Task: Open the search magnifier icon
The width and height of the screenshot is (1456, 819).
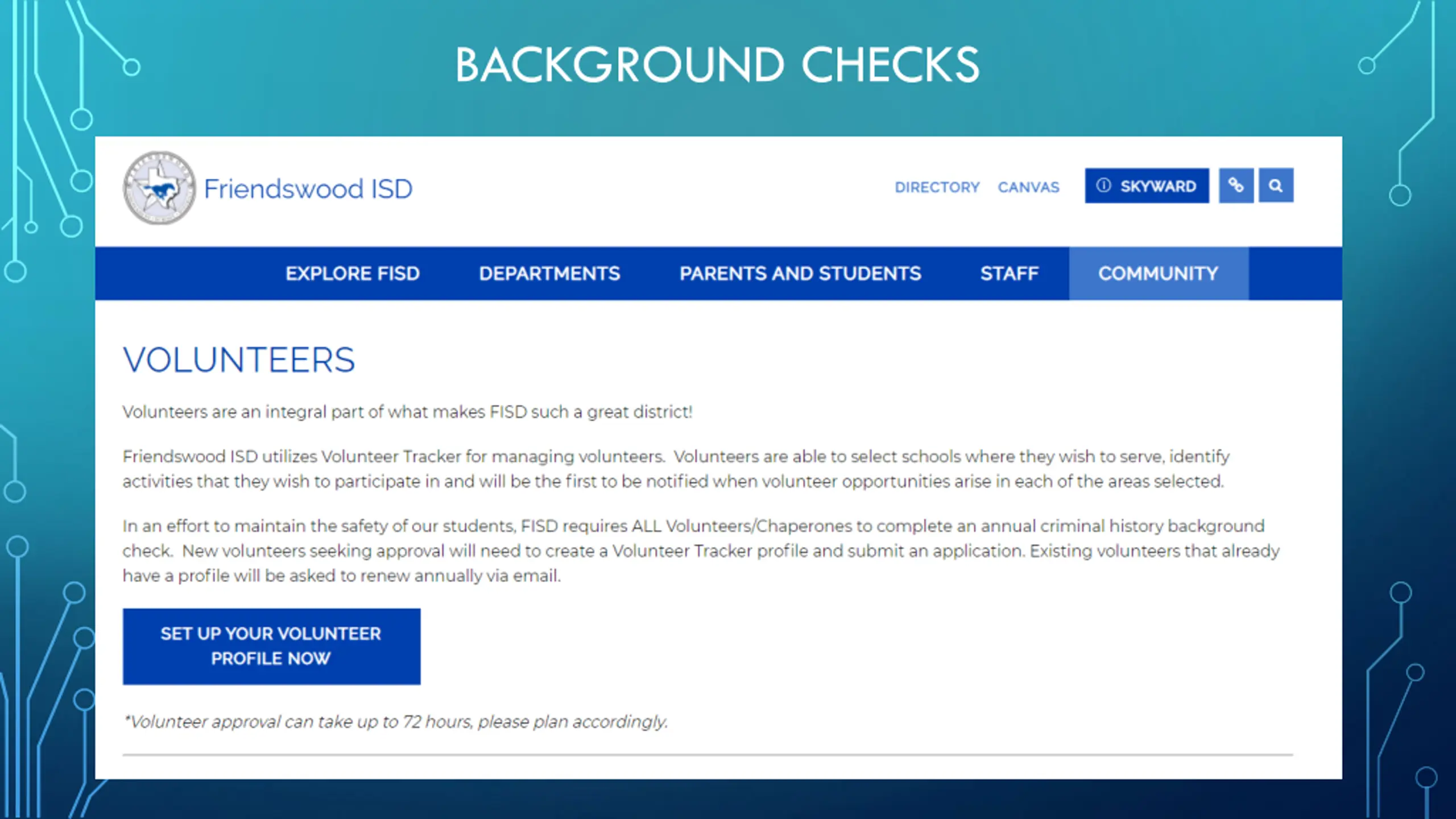Action: click(1276, 185)
